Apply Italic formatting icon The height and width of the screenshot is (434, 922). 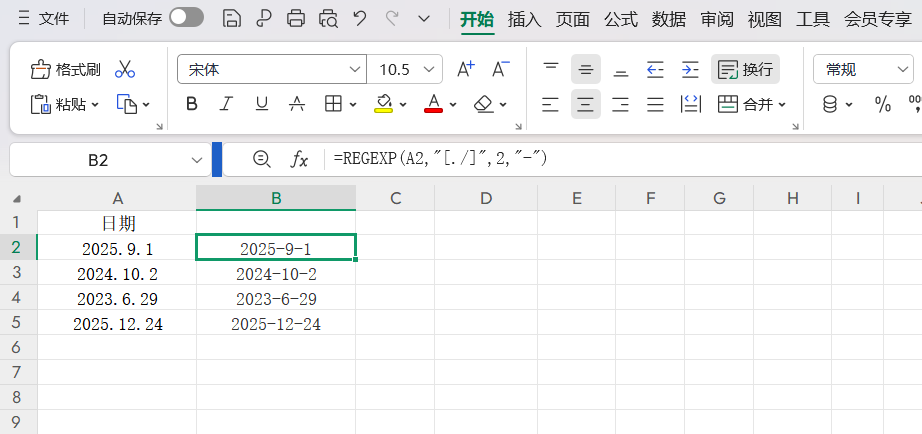point(226,104)
